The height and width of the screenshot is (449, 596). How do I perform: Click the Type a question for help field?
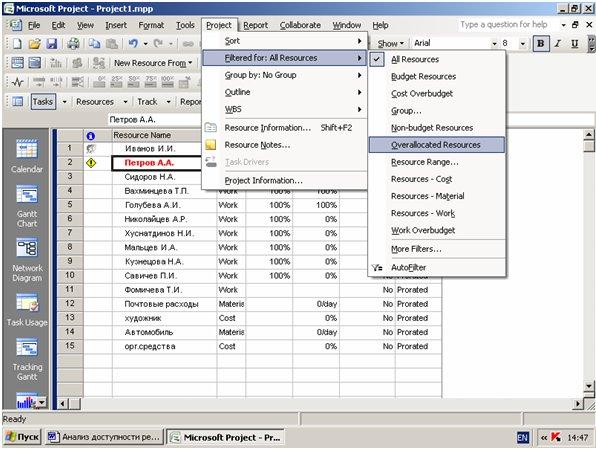(504, 25)
